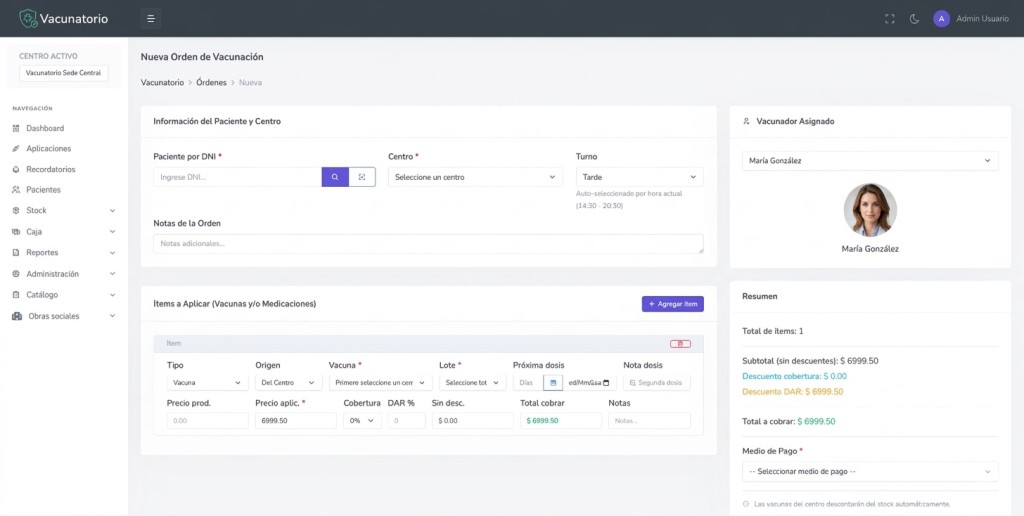Open the Turno dropdown showing Tarde
The width and height of the screenshot is (1024, 516).
click(x=639, y=177)
